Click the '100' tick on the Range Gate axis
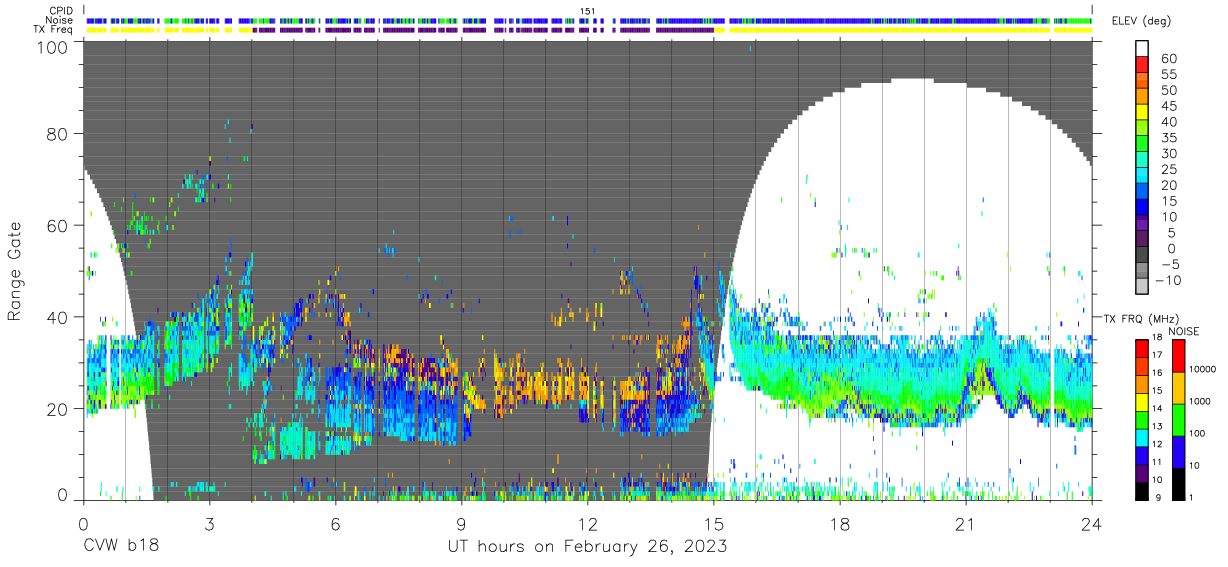 click(53, 46)
